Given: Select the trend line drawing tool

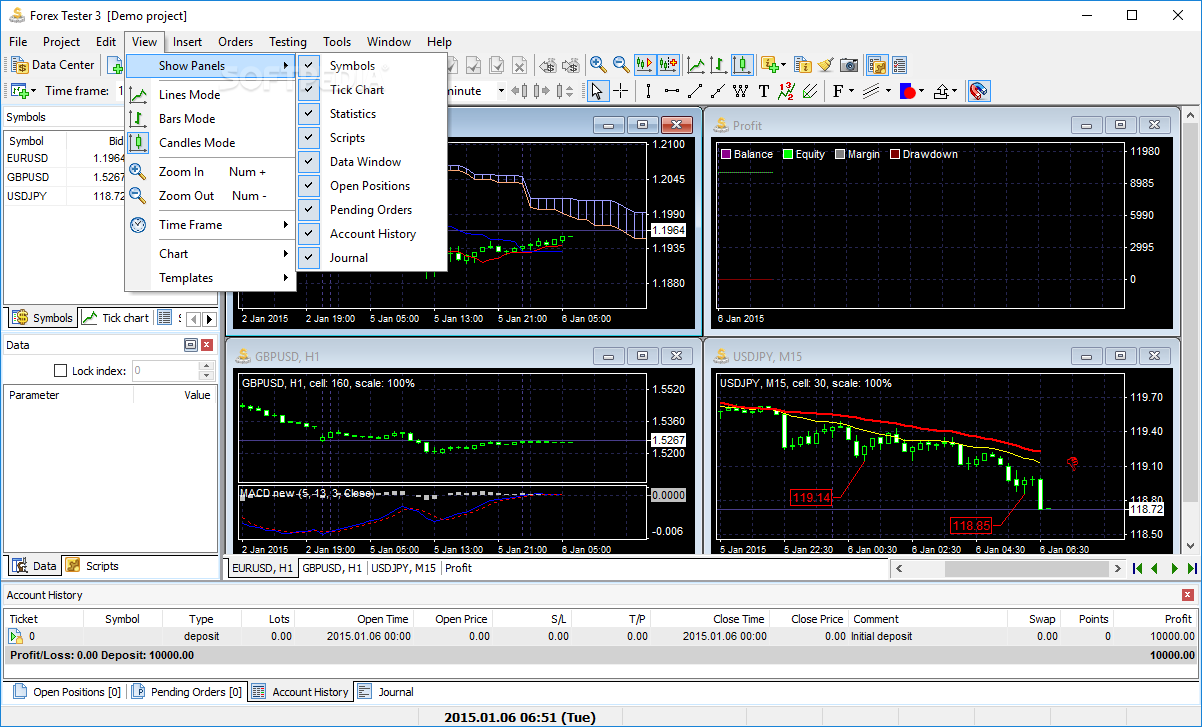Looking at the screenshot, I should coord(694,91).
